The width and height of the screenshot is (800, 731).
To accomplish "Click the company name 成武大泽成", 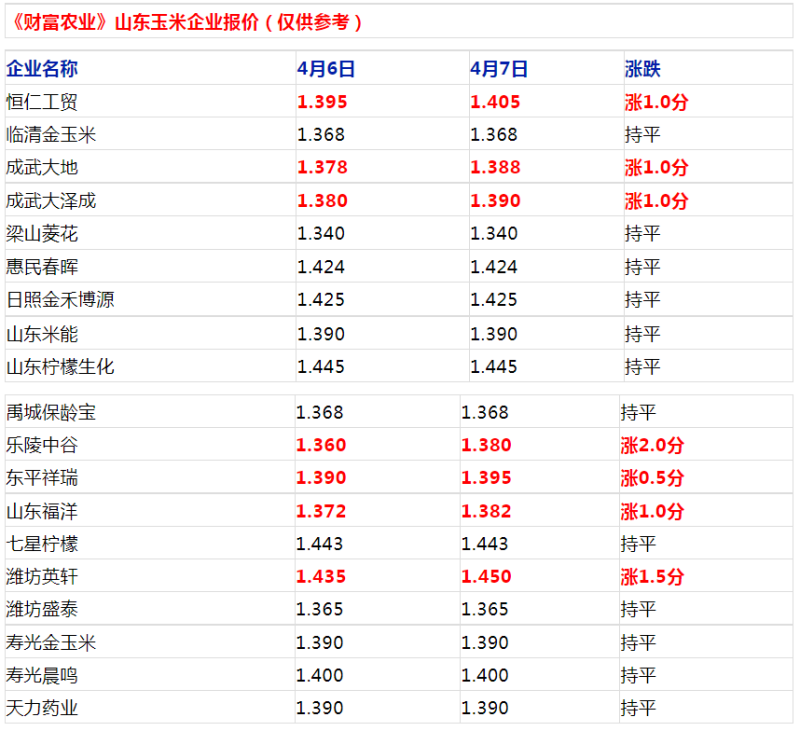I will click(51, 200).
